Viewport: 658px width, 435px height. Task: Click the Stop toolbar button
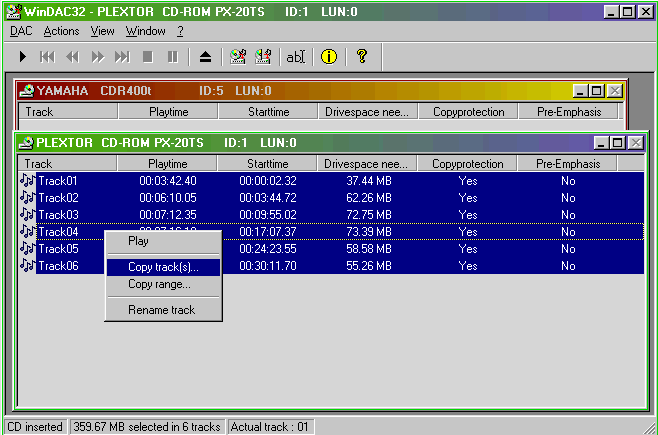point(147,57)
